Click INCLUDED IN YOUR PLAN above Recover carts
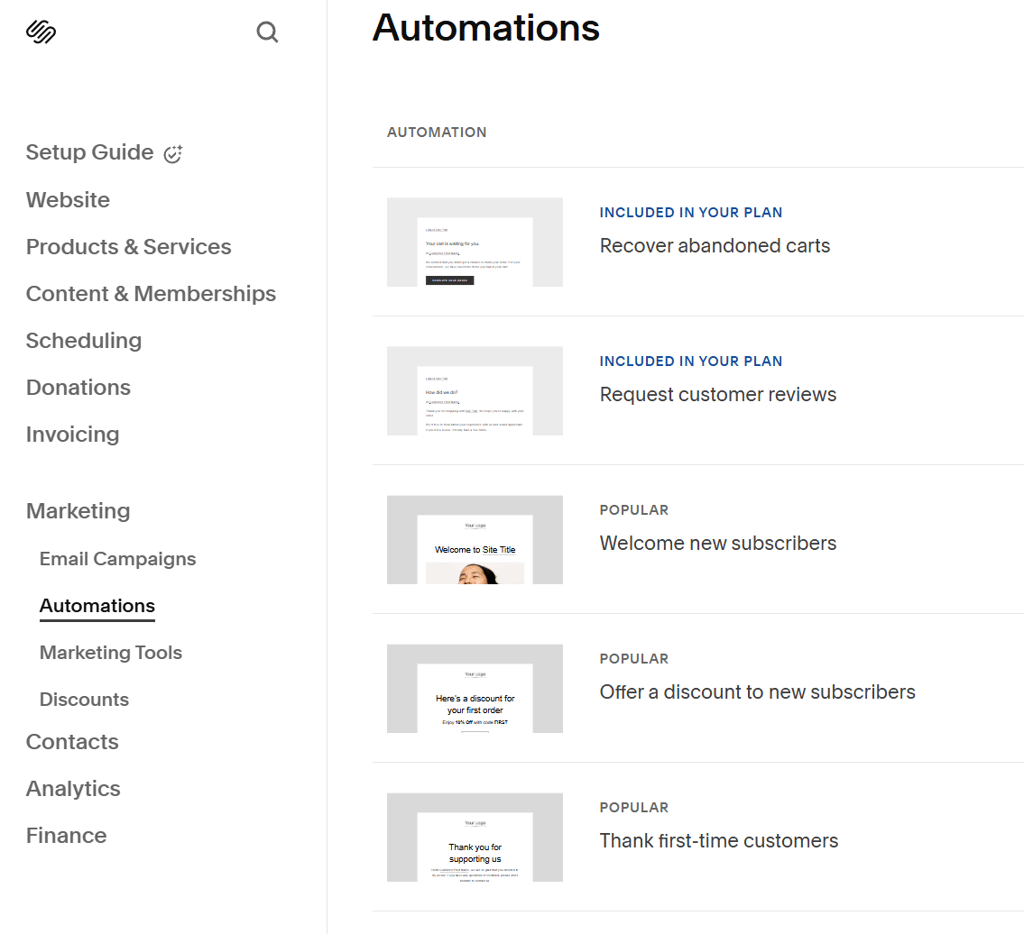The width and height of the screenshot is (1024, 934). click(x=691, y=212)
